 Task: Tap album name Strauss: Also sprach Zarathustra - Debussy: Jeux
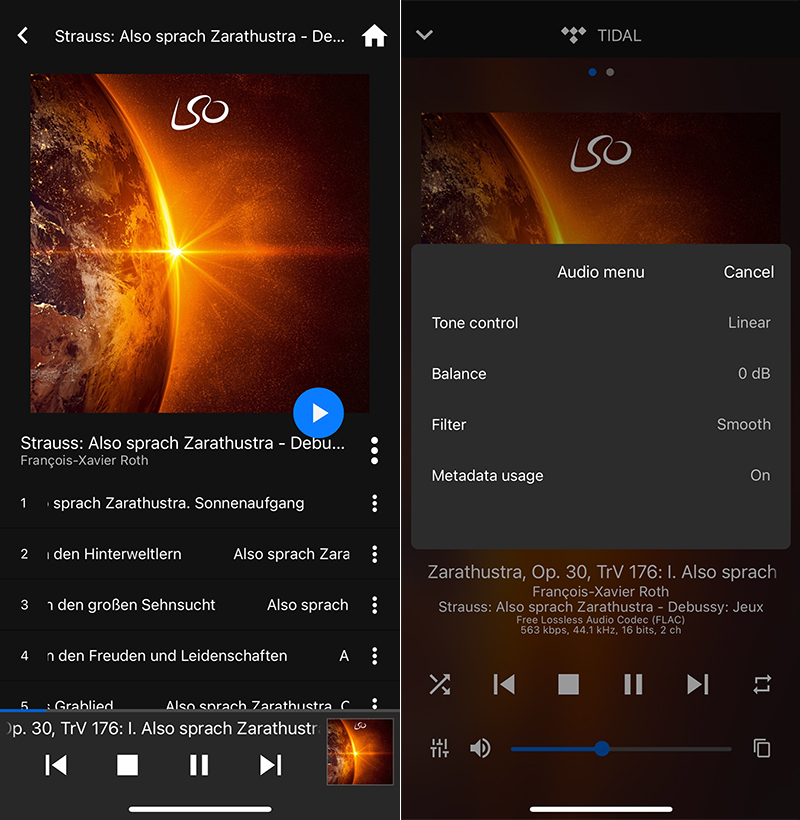(x=600, y=607)
